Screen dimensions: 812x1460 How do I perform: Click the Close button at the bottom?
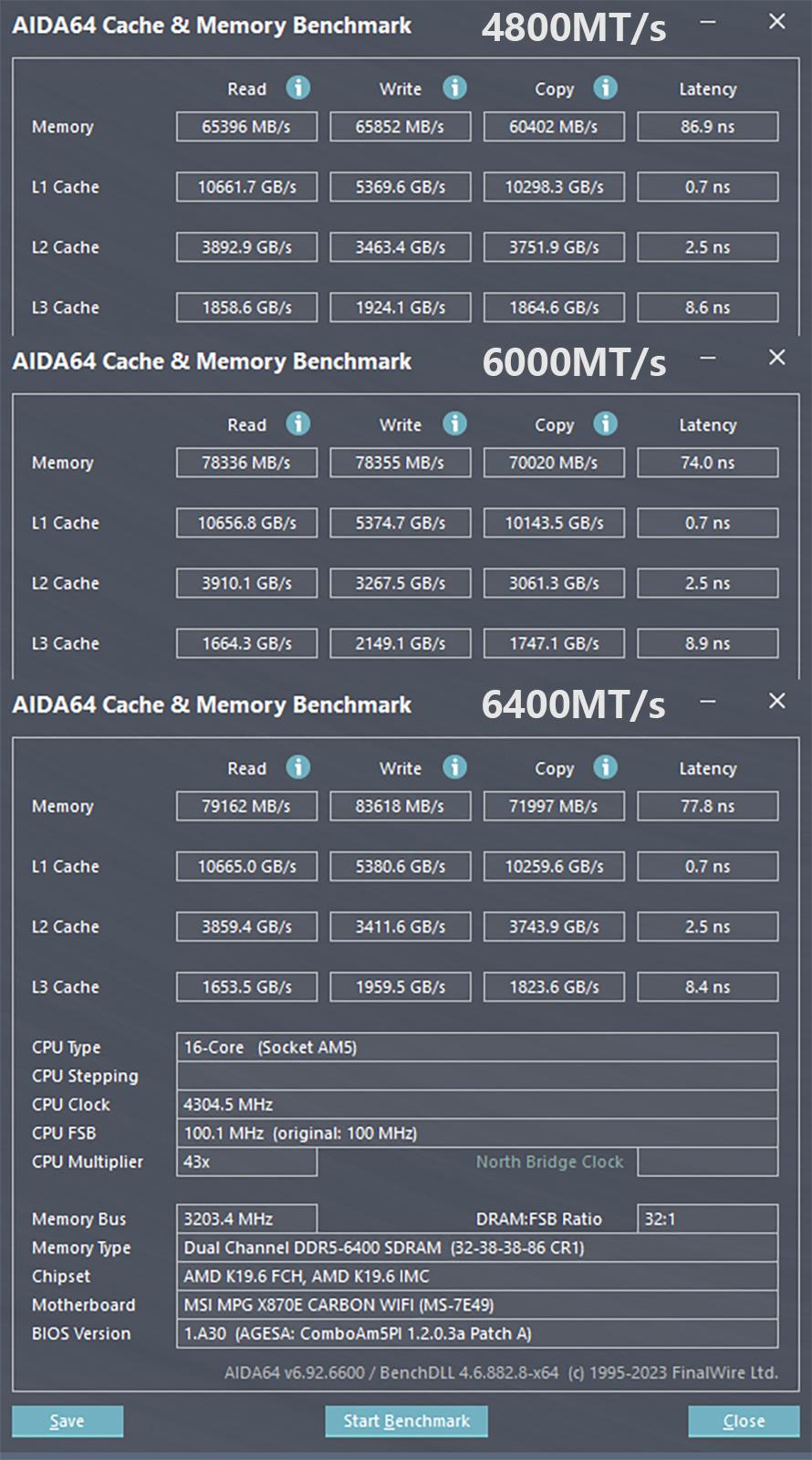click(744, 1421)
